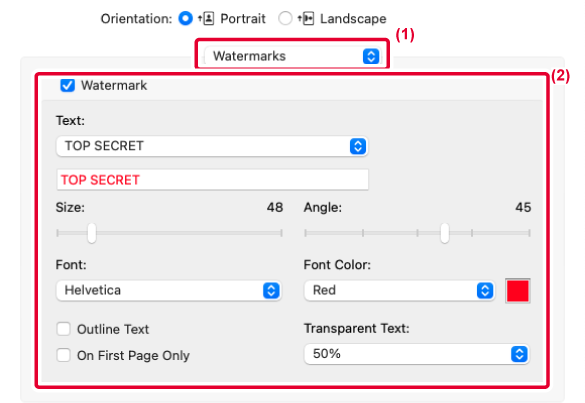Click the red font color swatch

click(x=518, y=291)
